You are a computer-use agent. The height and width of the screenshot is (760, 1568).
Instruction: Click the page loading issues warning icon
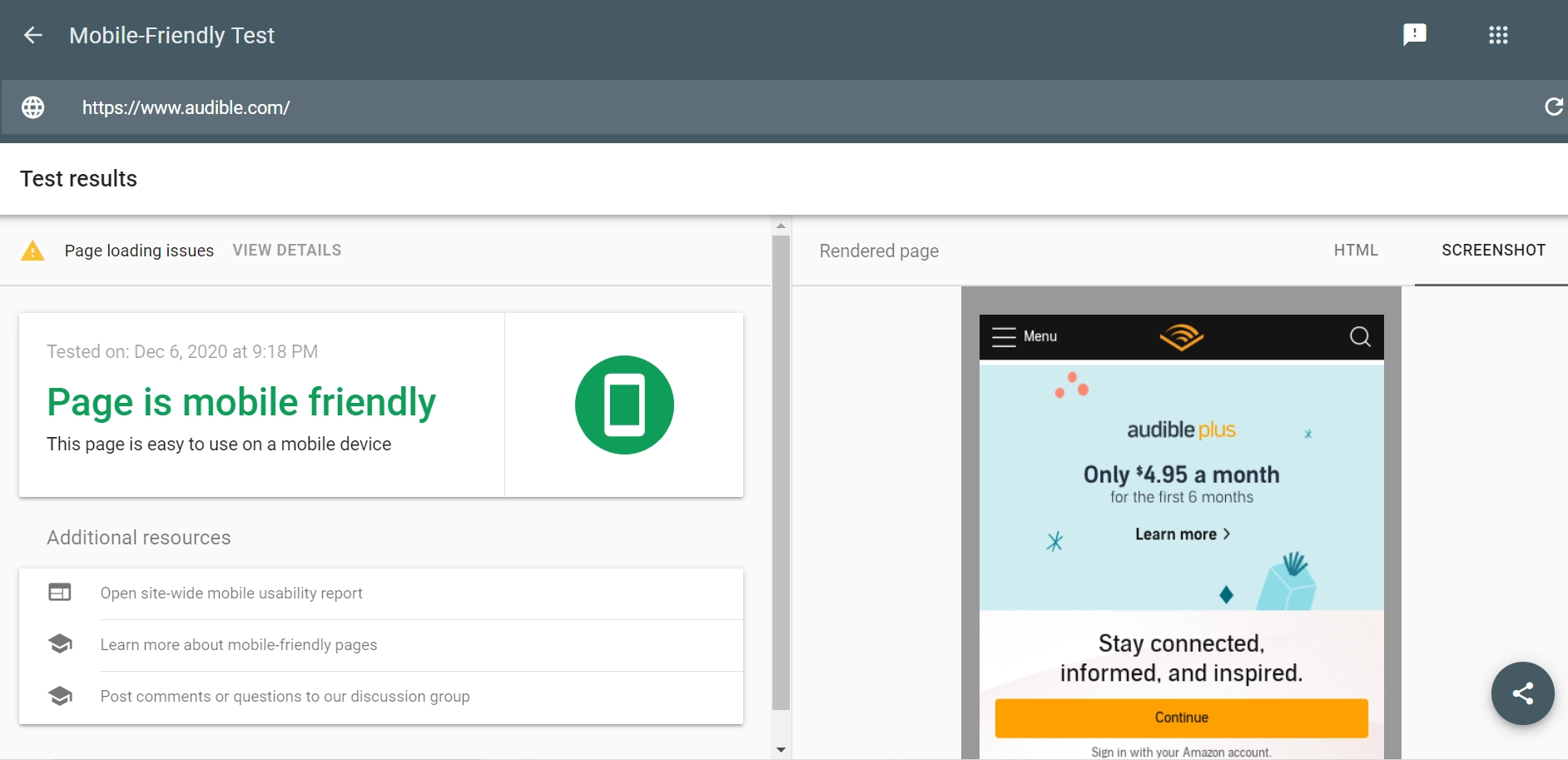[x=32, y=250]
